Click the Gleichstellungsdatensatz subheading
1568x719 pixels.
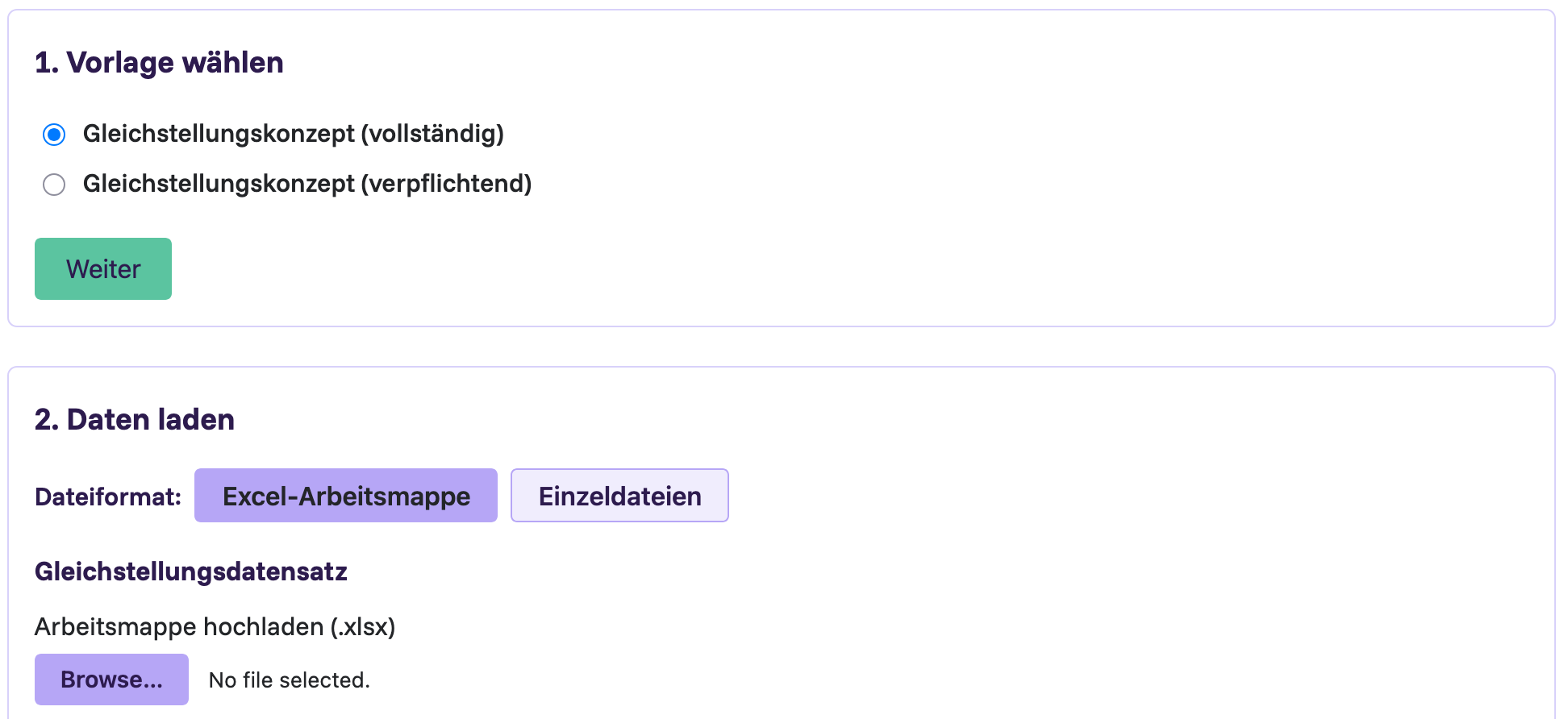(x=191, y=571)
